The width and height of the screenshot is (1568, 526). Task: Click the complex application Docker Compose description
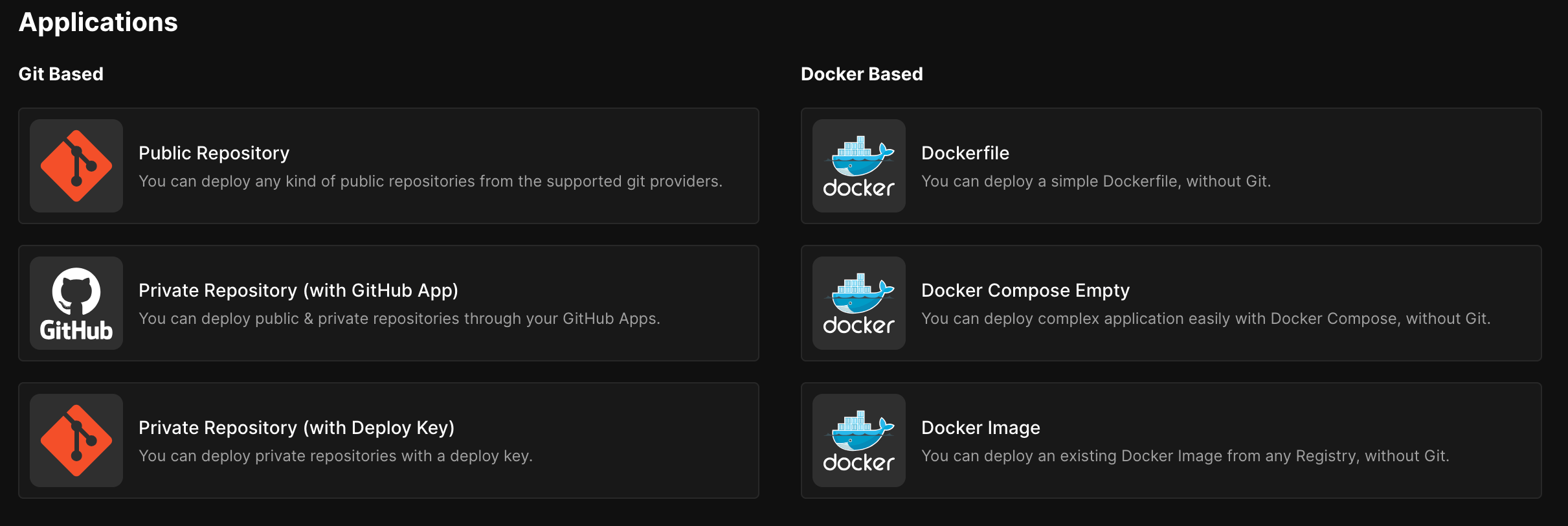tap(1205, 319)
